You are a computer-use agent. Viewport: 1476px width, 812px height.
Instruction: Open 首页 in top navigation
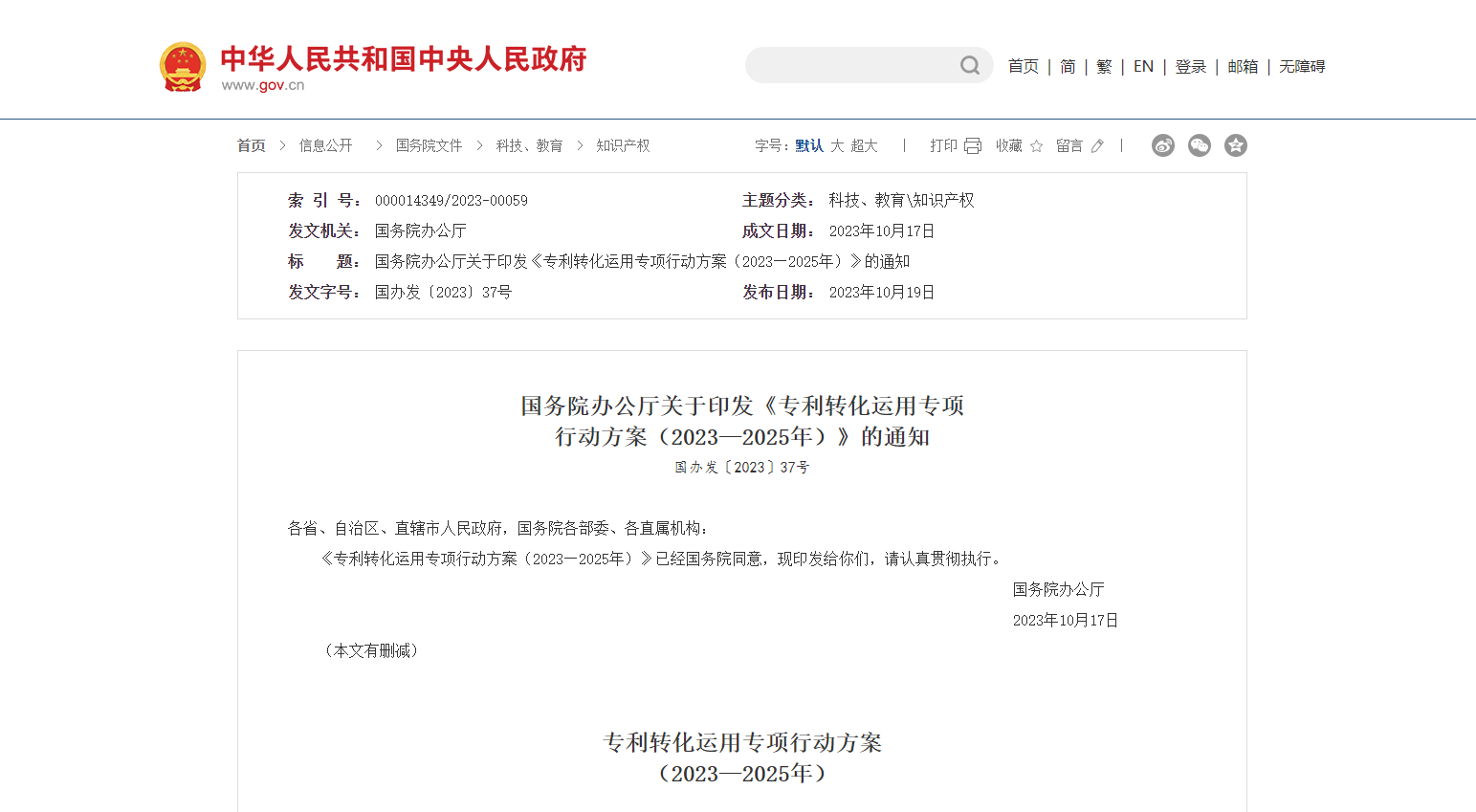pos(1023,66)
